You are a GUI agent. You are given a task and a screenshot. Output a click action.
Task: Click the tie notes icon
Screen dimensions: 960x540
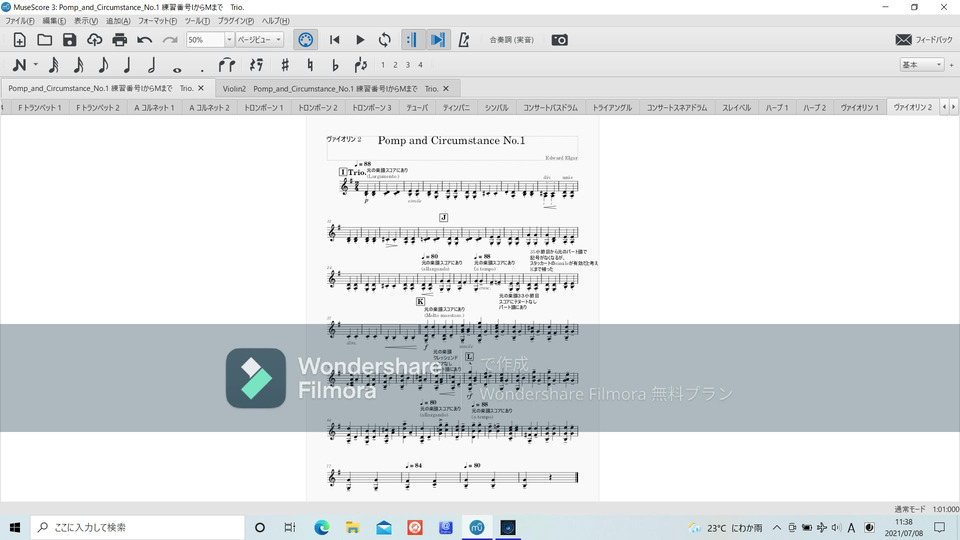pos(227,65)
